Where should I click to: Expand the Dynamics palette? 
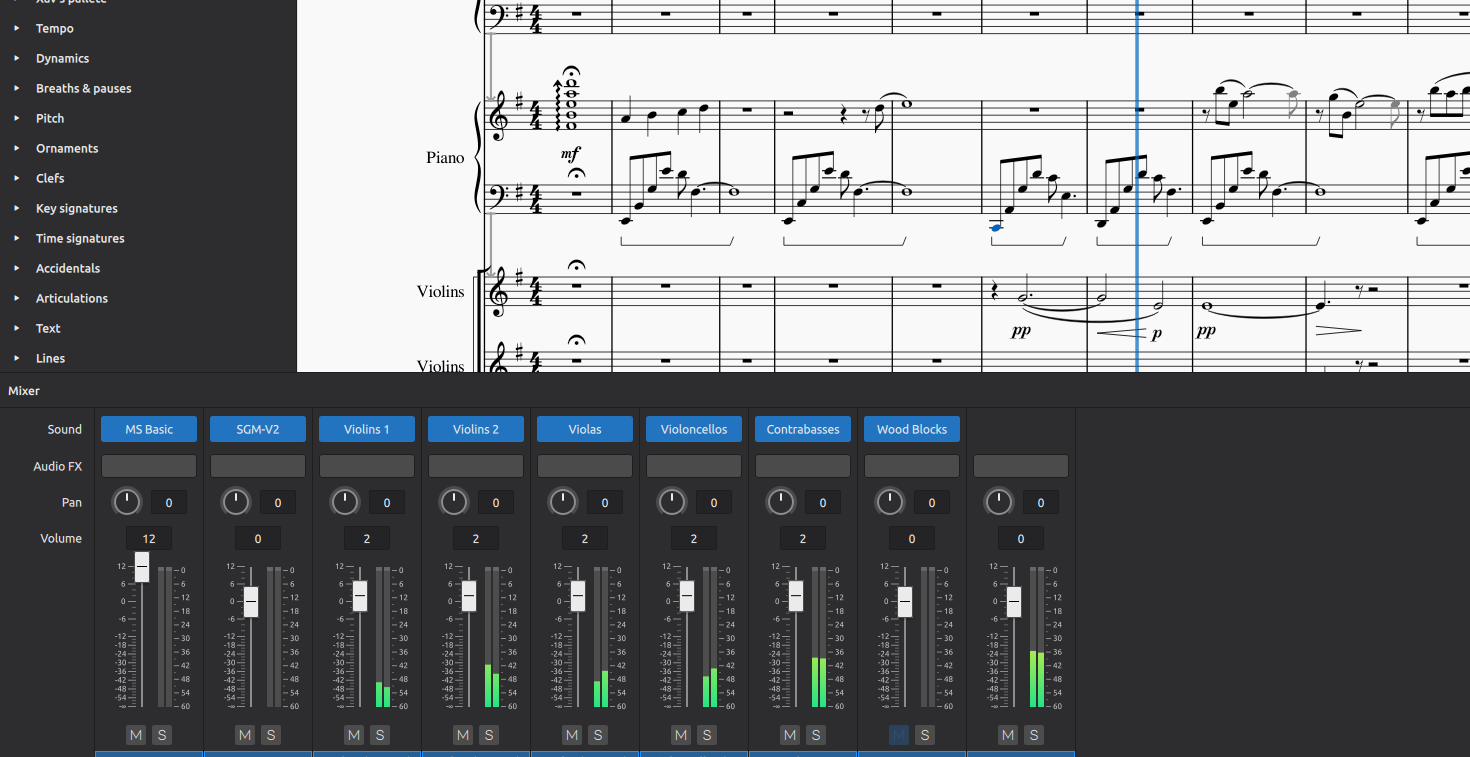[x=60, y=58]
